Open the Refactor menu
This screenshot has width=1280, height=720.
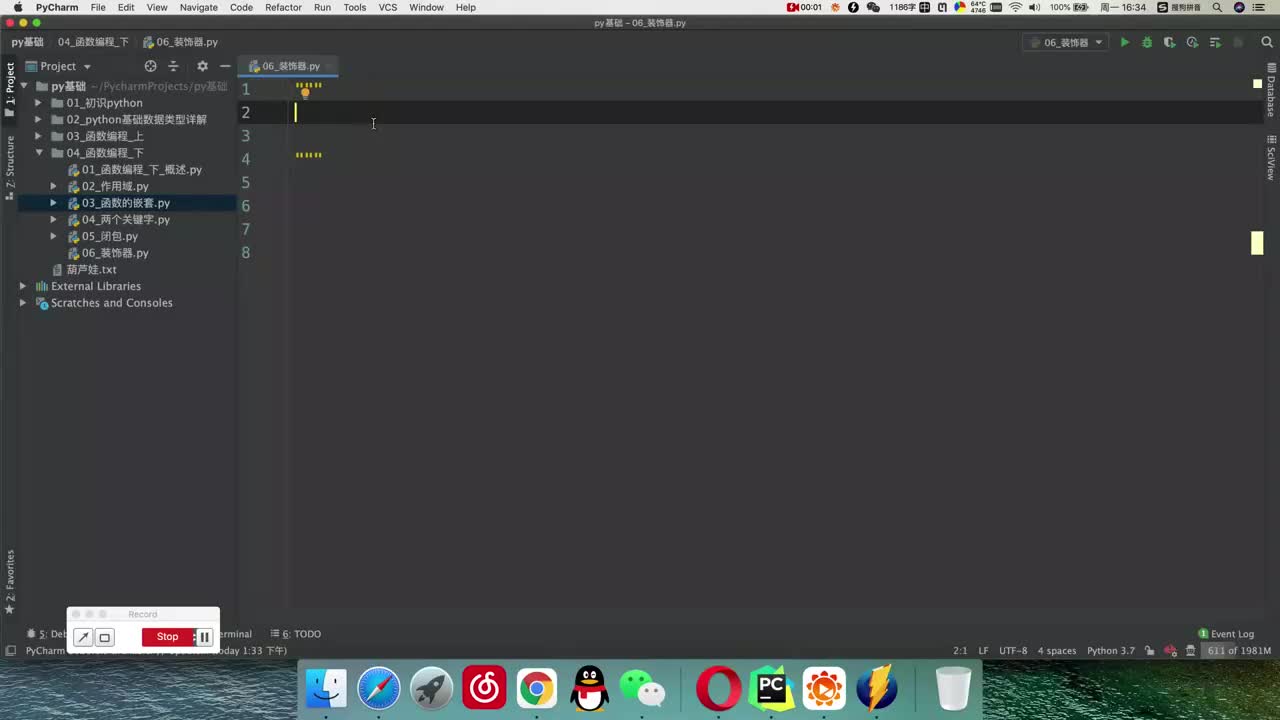[283, 7]
